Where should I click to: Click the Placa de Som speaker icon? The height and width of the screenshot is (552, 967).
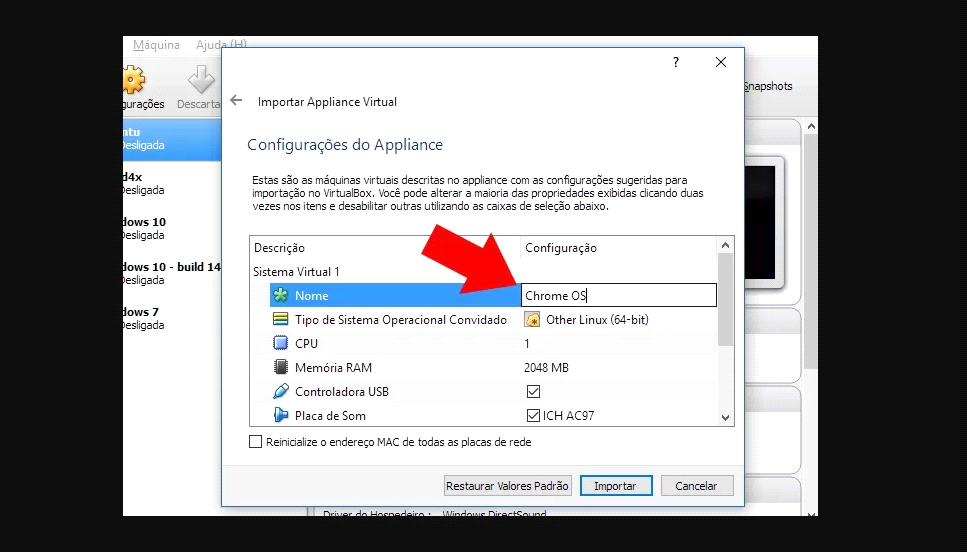point(281,415)
